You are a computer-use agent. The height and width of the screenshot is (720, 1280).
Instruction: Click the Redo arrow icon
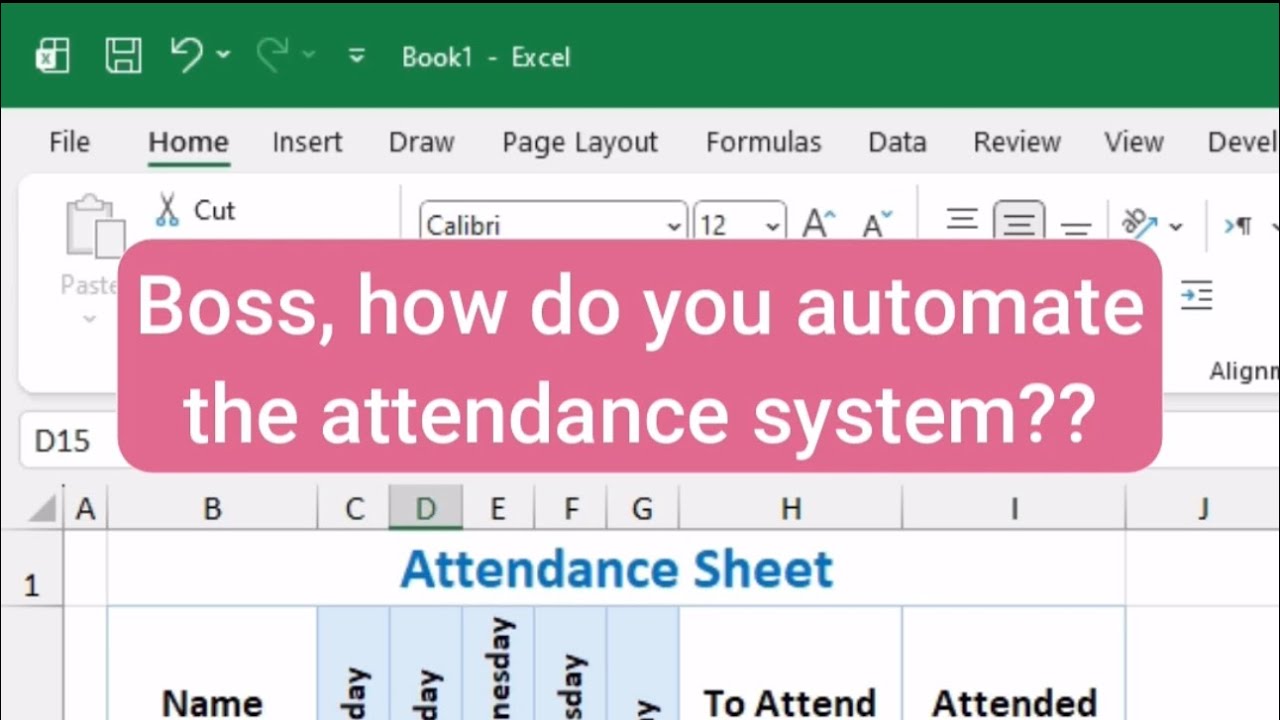[x=273, y=55]
